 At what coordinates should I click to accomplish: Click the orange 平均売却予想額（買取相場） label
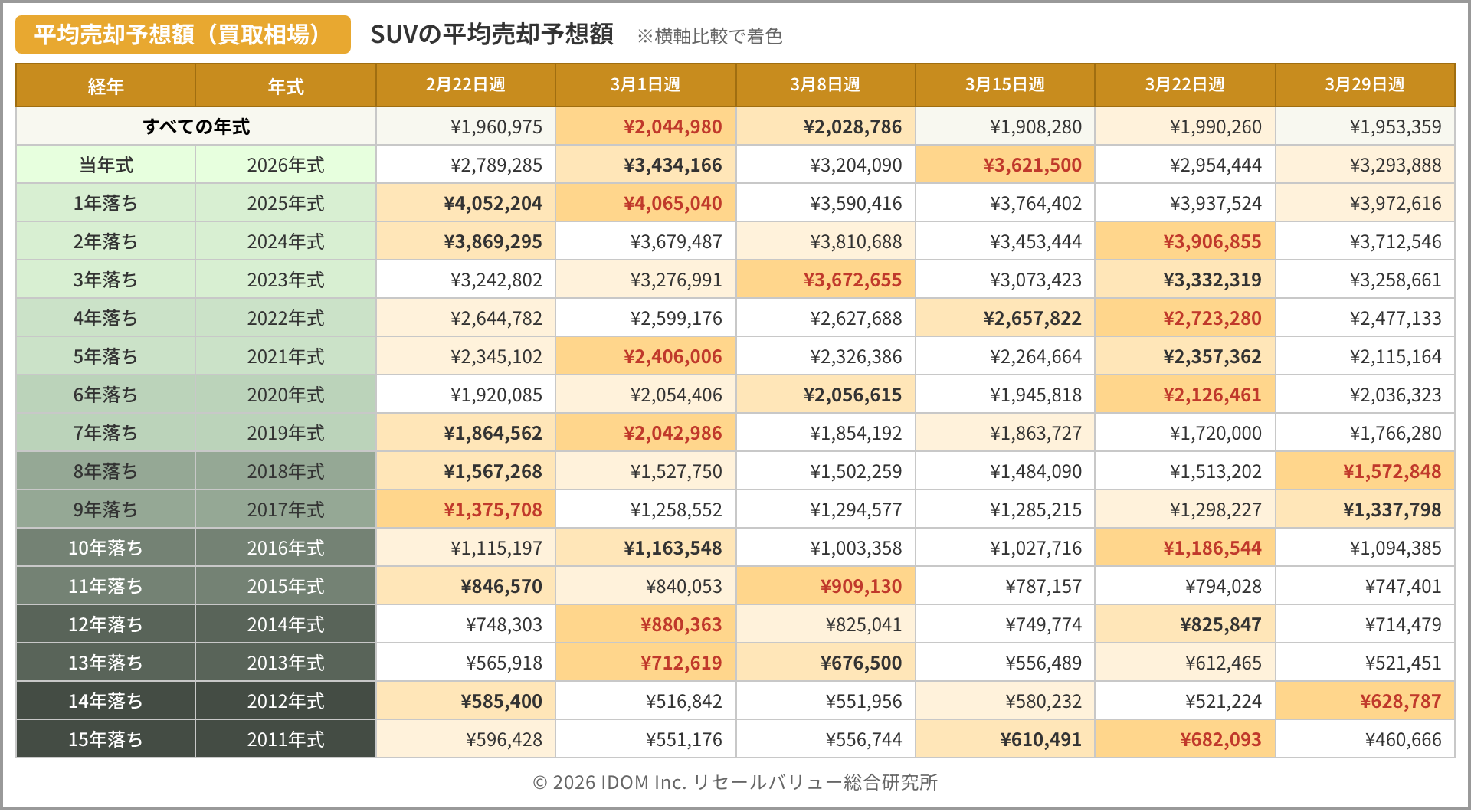click(x=182, y=34)
